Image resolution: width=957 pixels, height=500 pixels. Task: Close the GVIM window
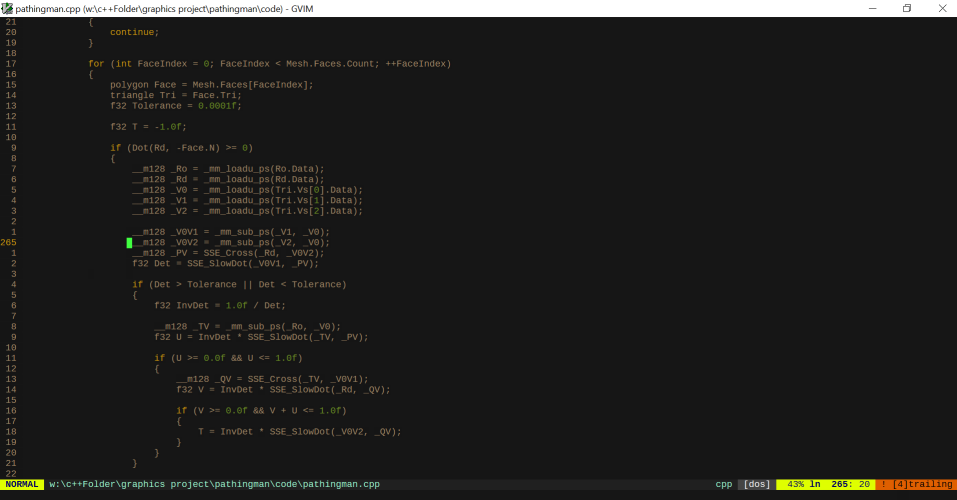[x=942, y=9]
